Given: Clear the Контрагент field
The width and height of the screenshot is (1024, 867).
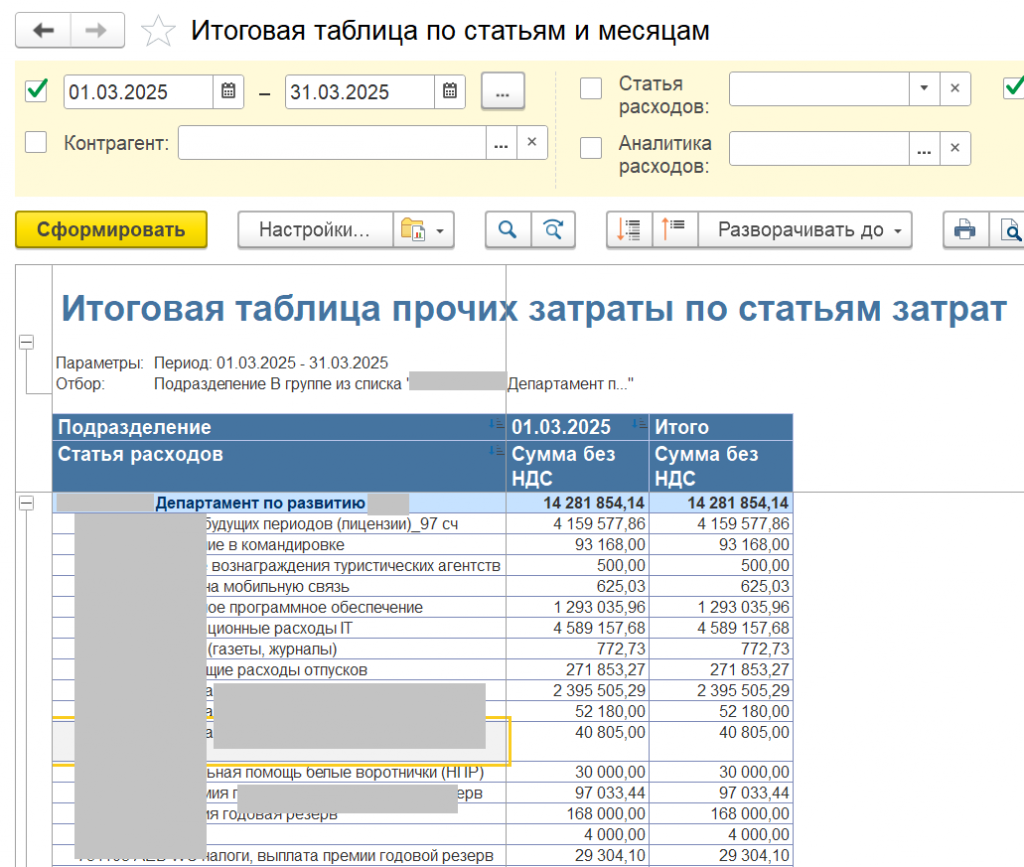Looking at the screenshot, I should tap(532, 142).
